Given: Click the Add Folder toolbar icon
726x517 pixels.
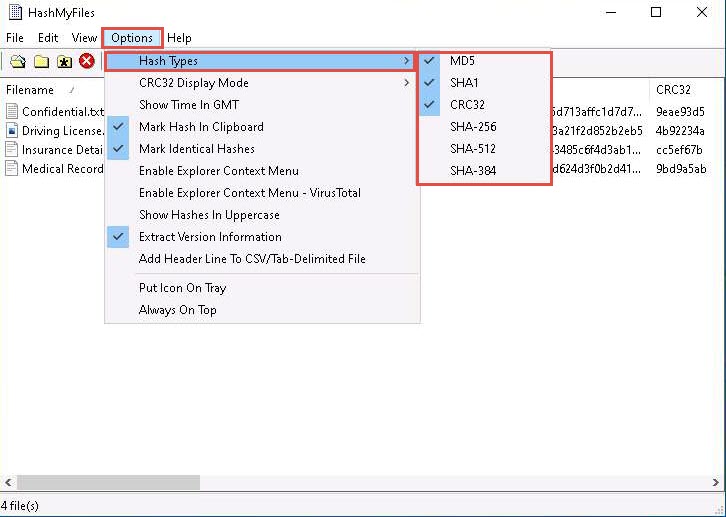Looking at the screenshot, I should coord(41,62).
